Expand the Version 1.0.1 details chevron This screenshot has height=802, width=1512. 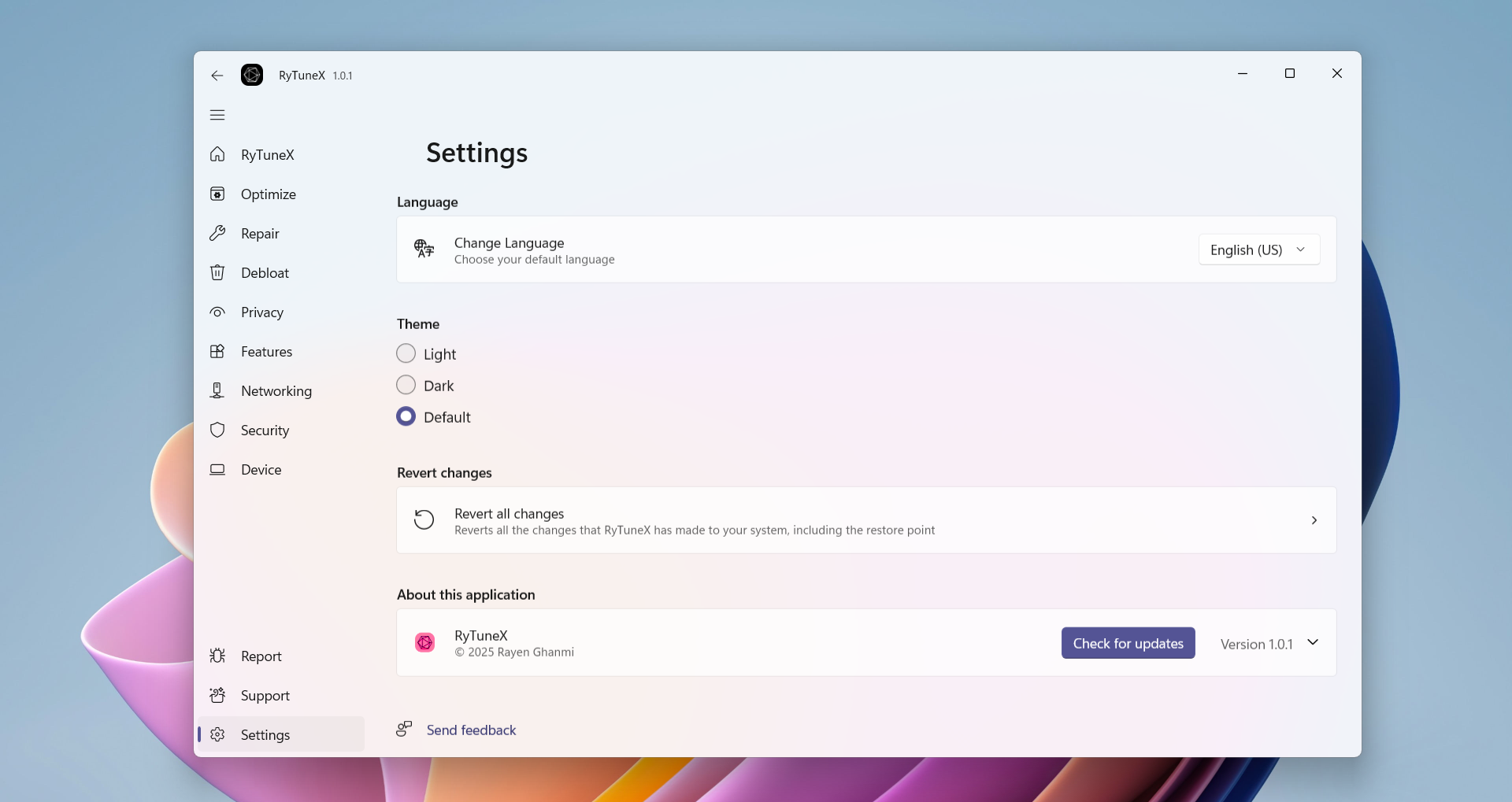[1313, 642]
